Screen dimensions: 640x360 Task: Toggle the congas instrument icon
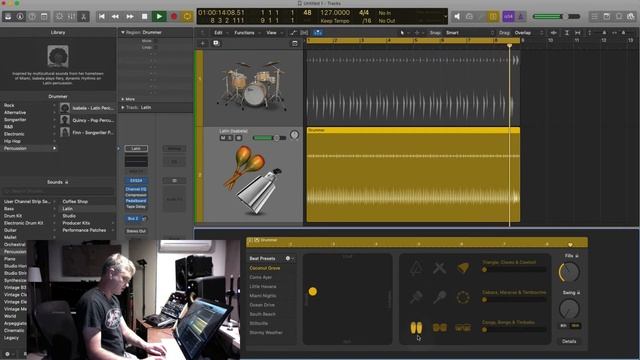click(x=416, y=327)
